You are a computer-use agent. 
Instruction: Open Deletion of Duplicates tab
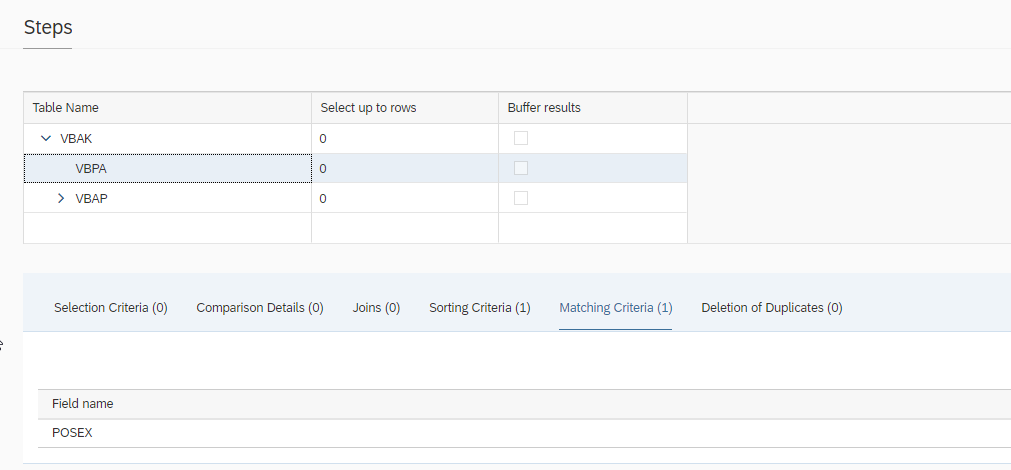[x=771, y=308]
